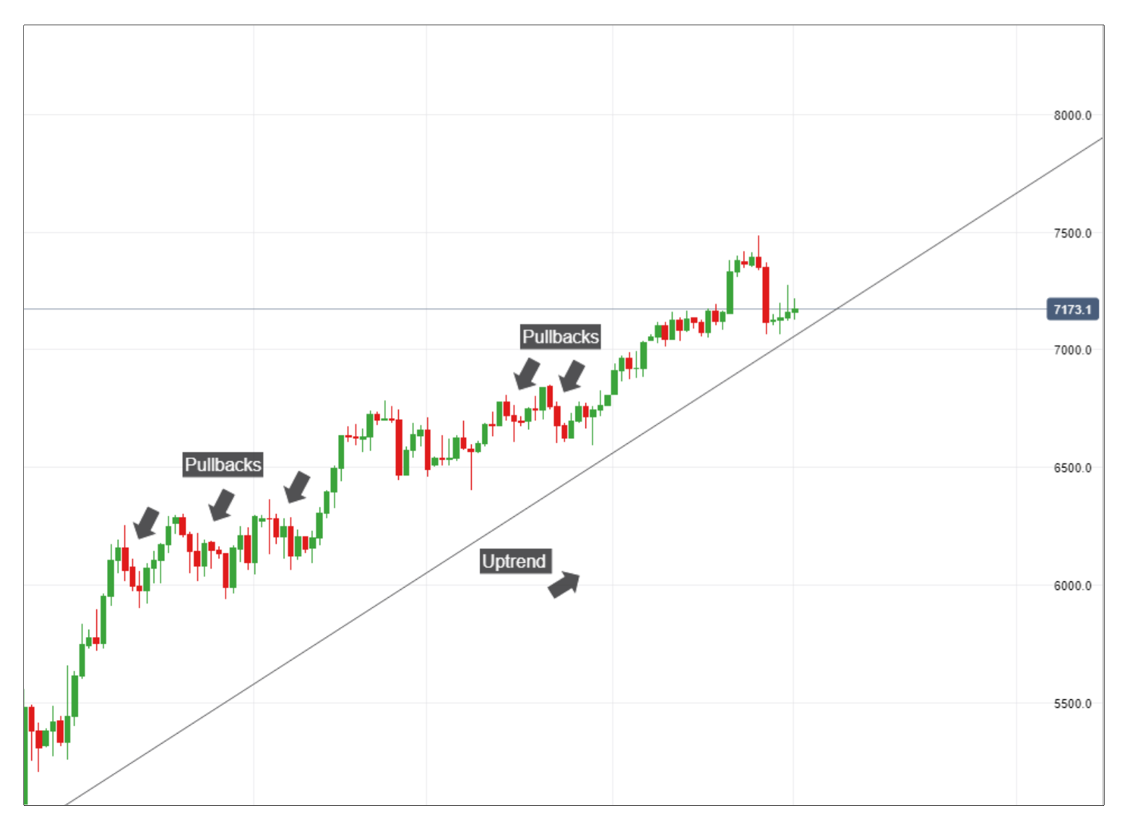Click the right arrow under the right Pullbacks label

pyautogui.click(x=570, y=376)
